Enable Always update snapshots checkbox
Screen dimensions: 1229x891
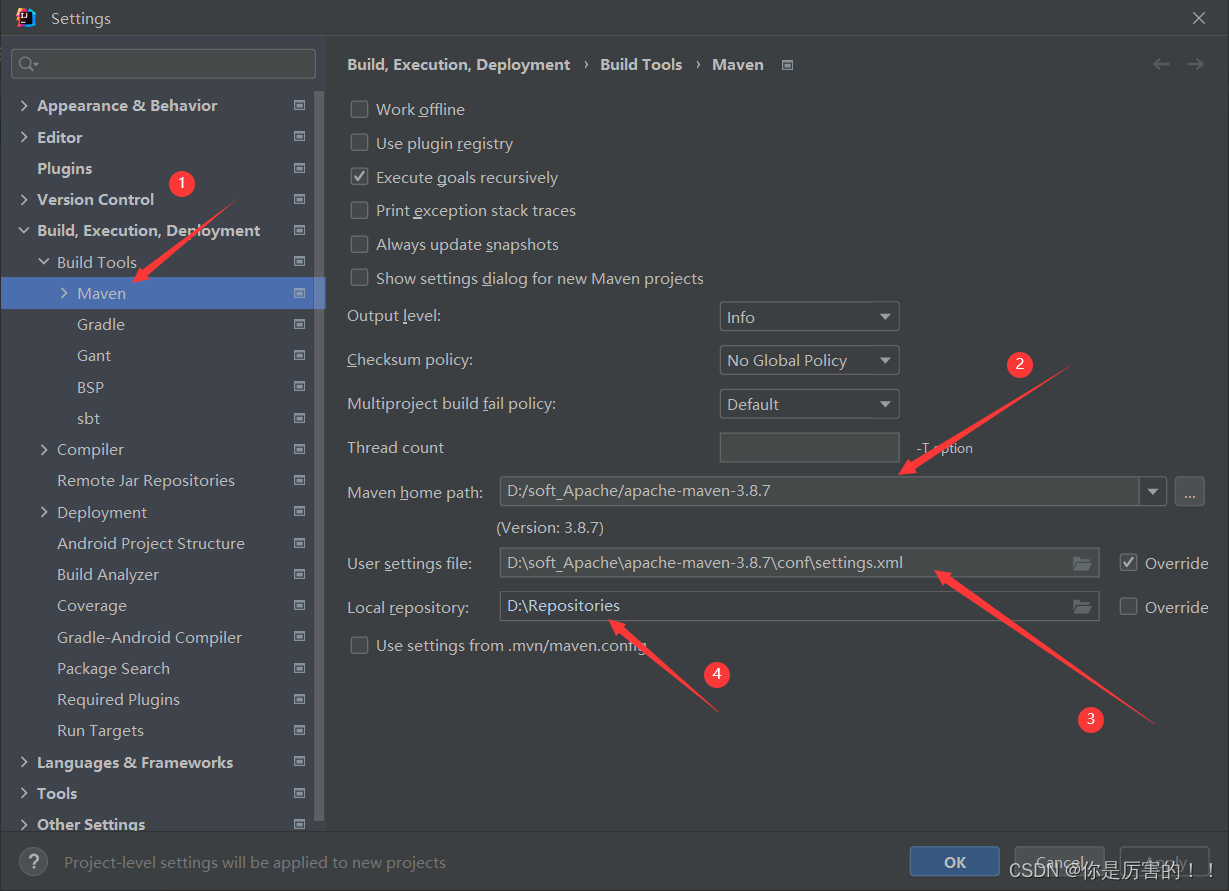click(x=359, y=244)
